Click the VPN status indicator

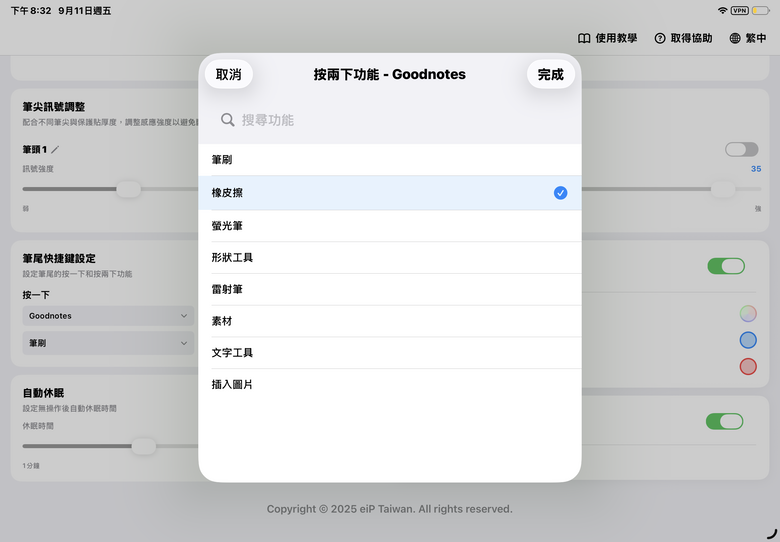(740, 10)
